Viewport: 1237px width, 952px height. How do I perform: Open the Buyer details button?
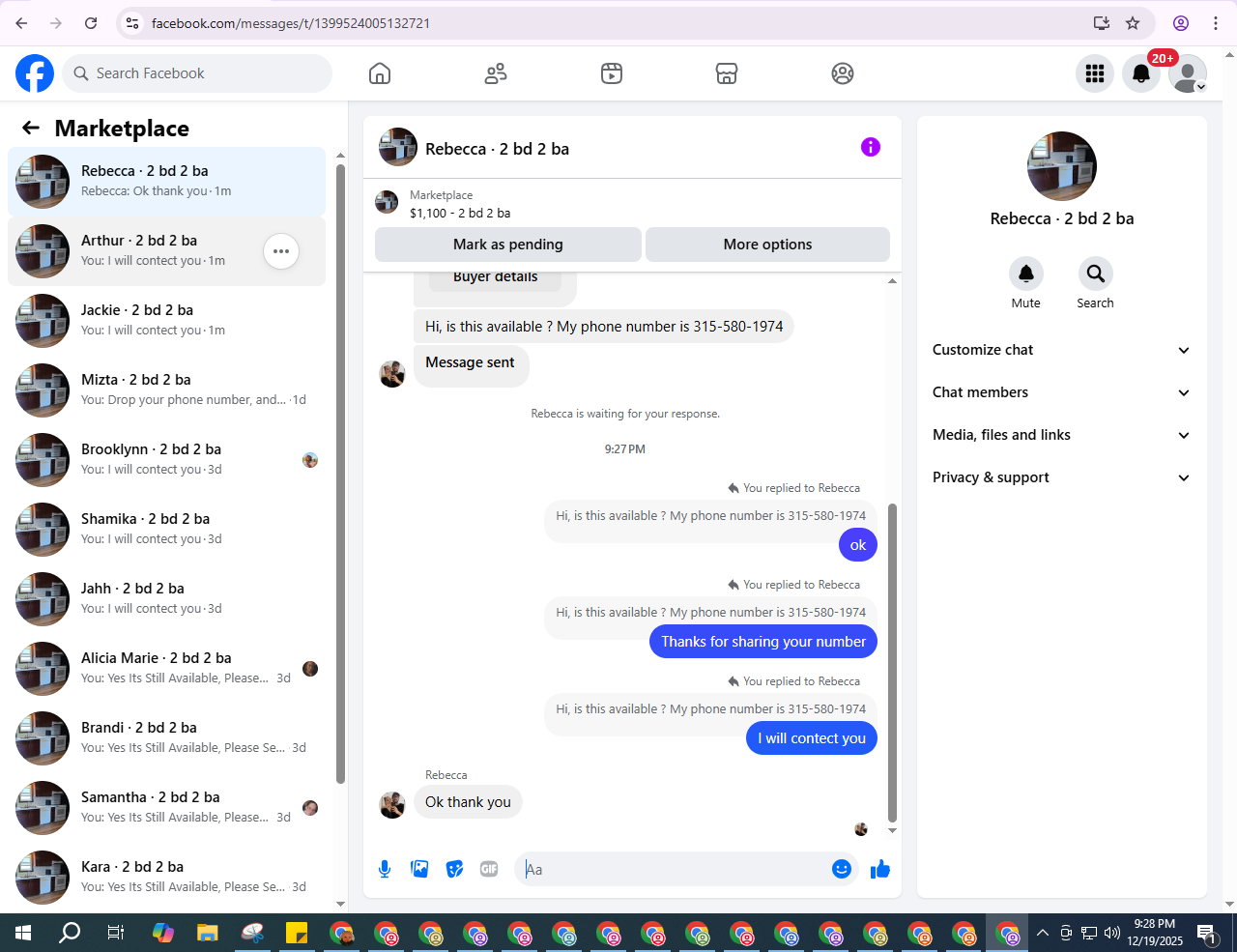496,278
